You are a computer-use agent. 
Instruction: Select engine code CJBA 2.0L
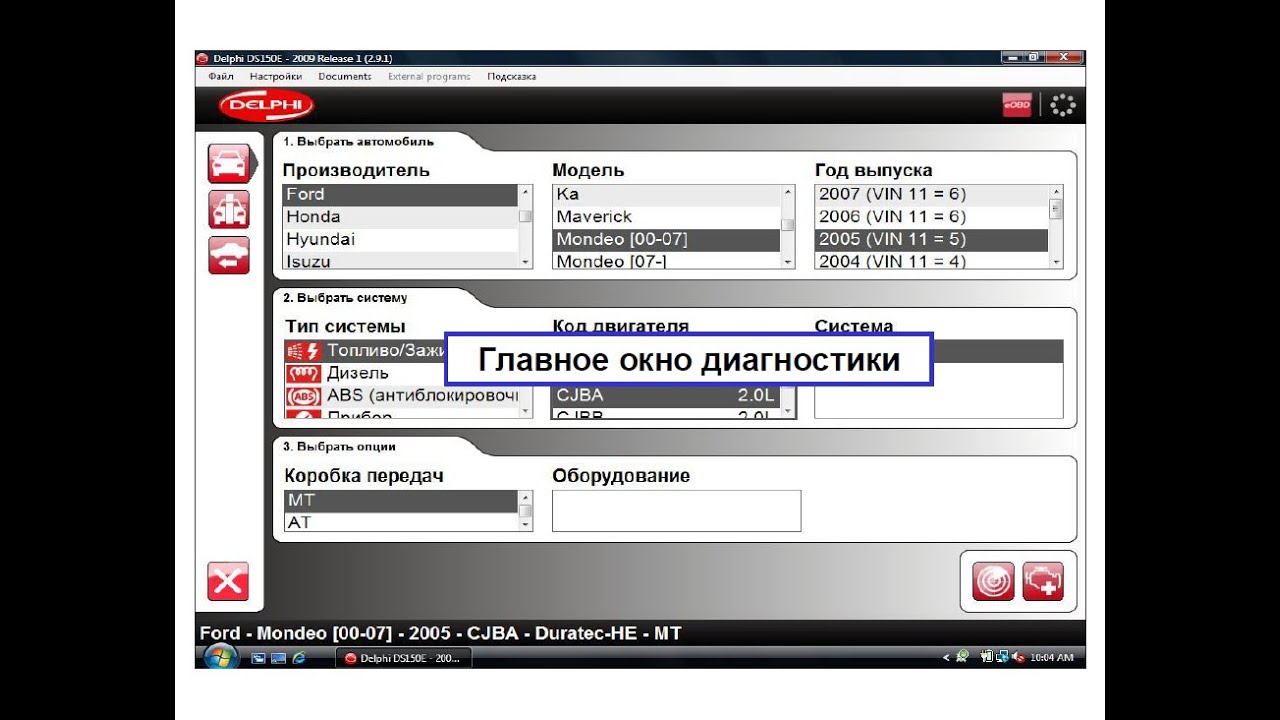coord(666,395)
